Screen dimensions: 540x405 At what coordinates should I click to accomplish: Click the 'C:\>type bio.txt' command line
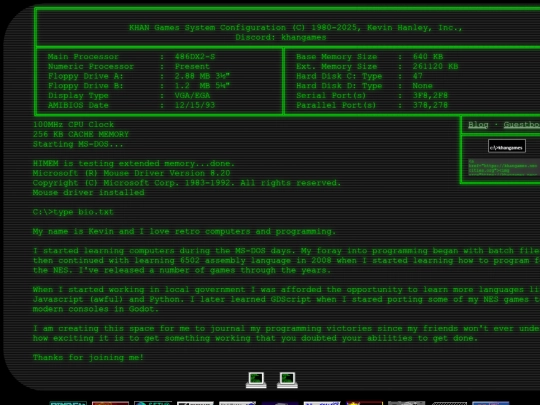click(x=73, y=212)
